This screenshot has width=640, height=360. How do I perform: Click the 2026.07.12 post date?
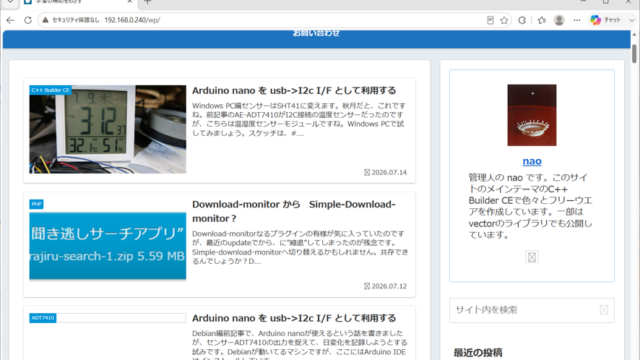389,286
